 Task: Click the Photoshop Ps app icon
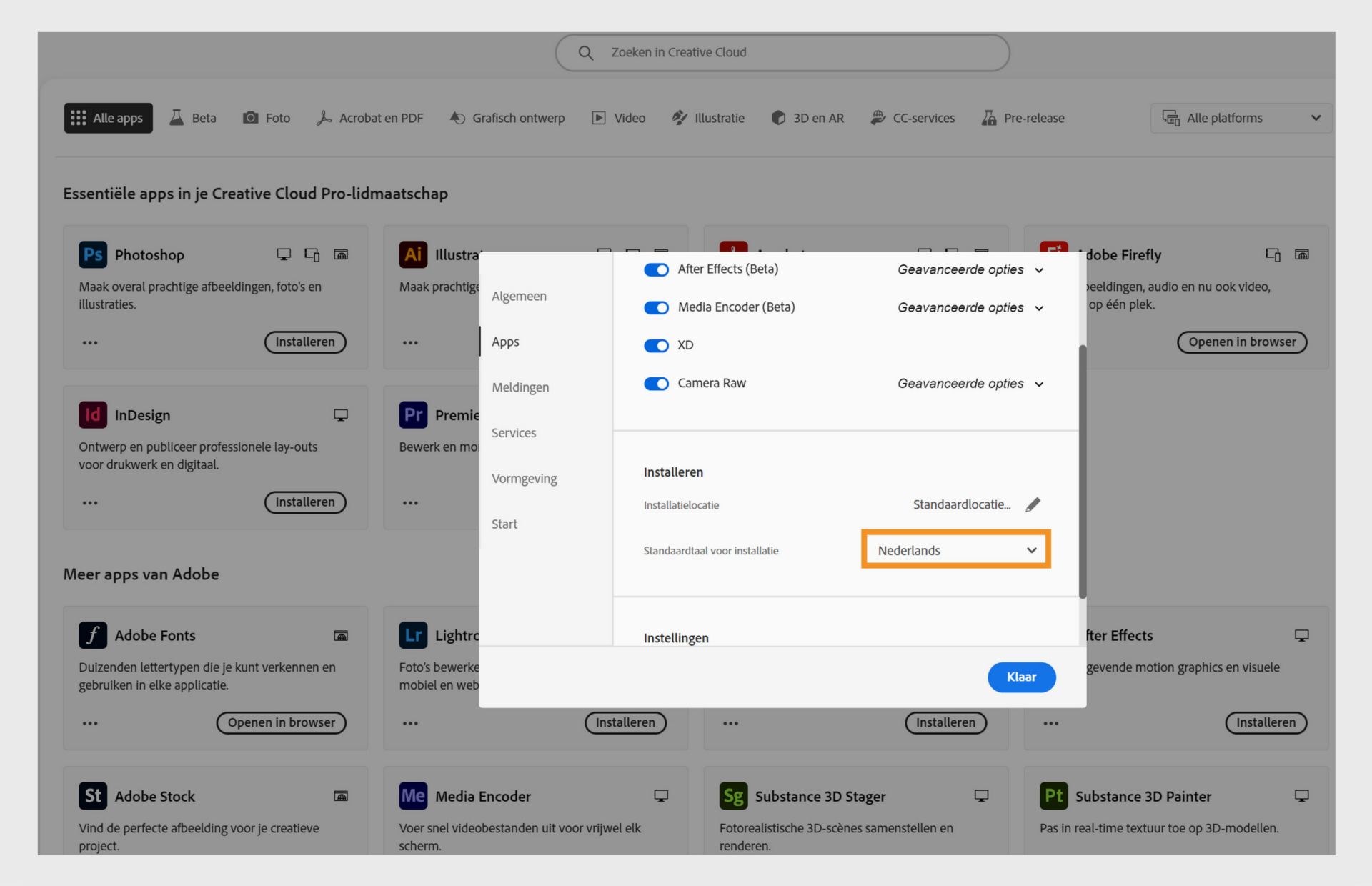click(x=93, y=255)
